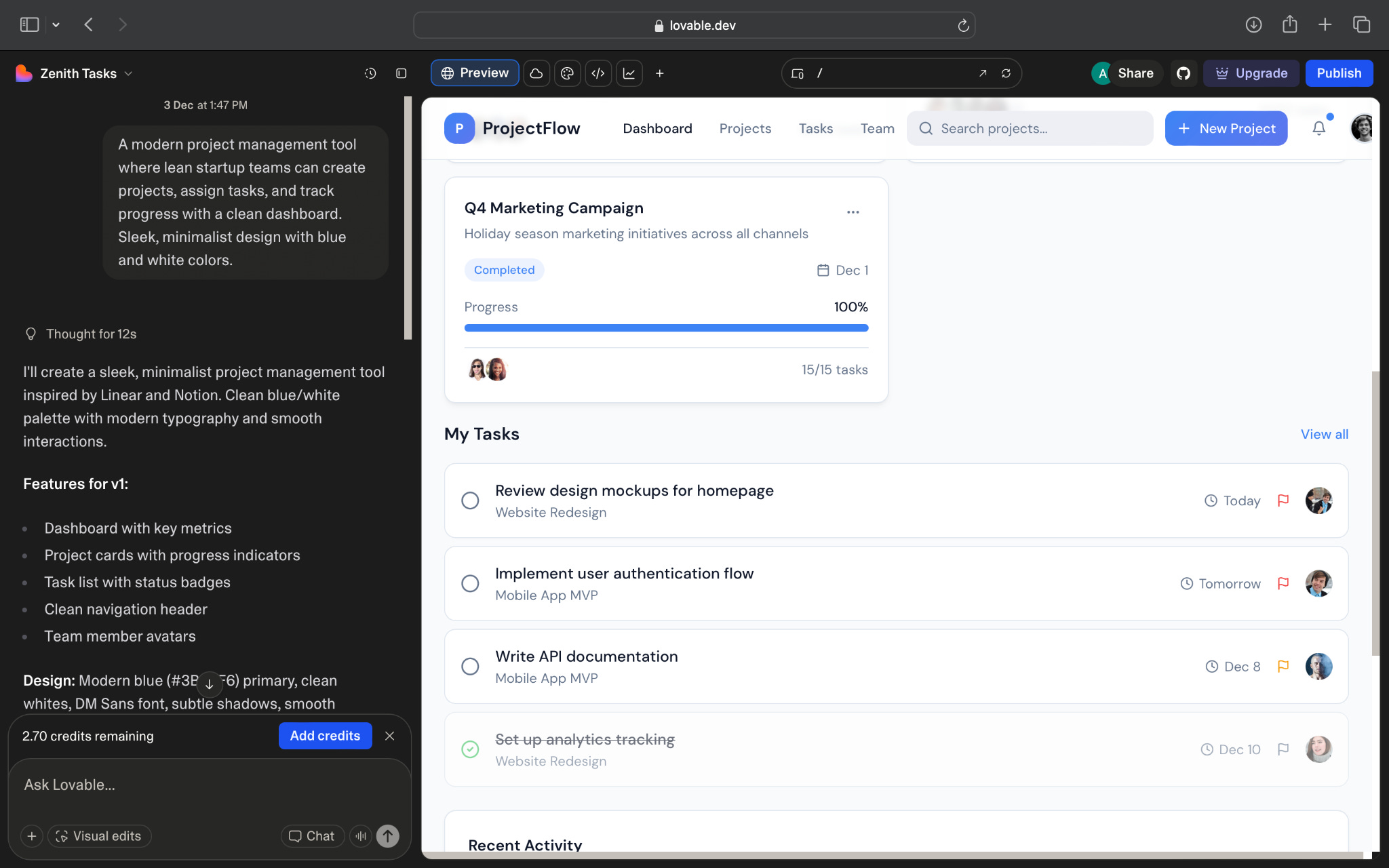Click the voice input microphone icon
Screen dimensions: 1389x868
361,836
